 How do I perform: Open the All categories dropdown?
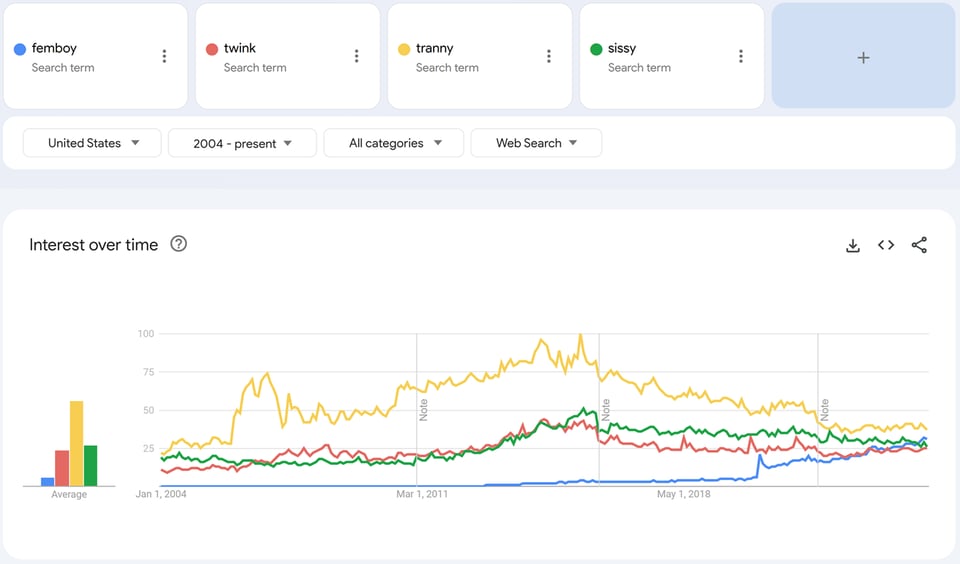(x=394, y=143)
